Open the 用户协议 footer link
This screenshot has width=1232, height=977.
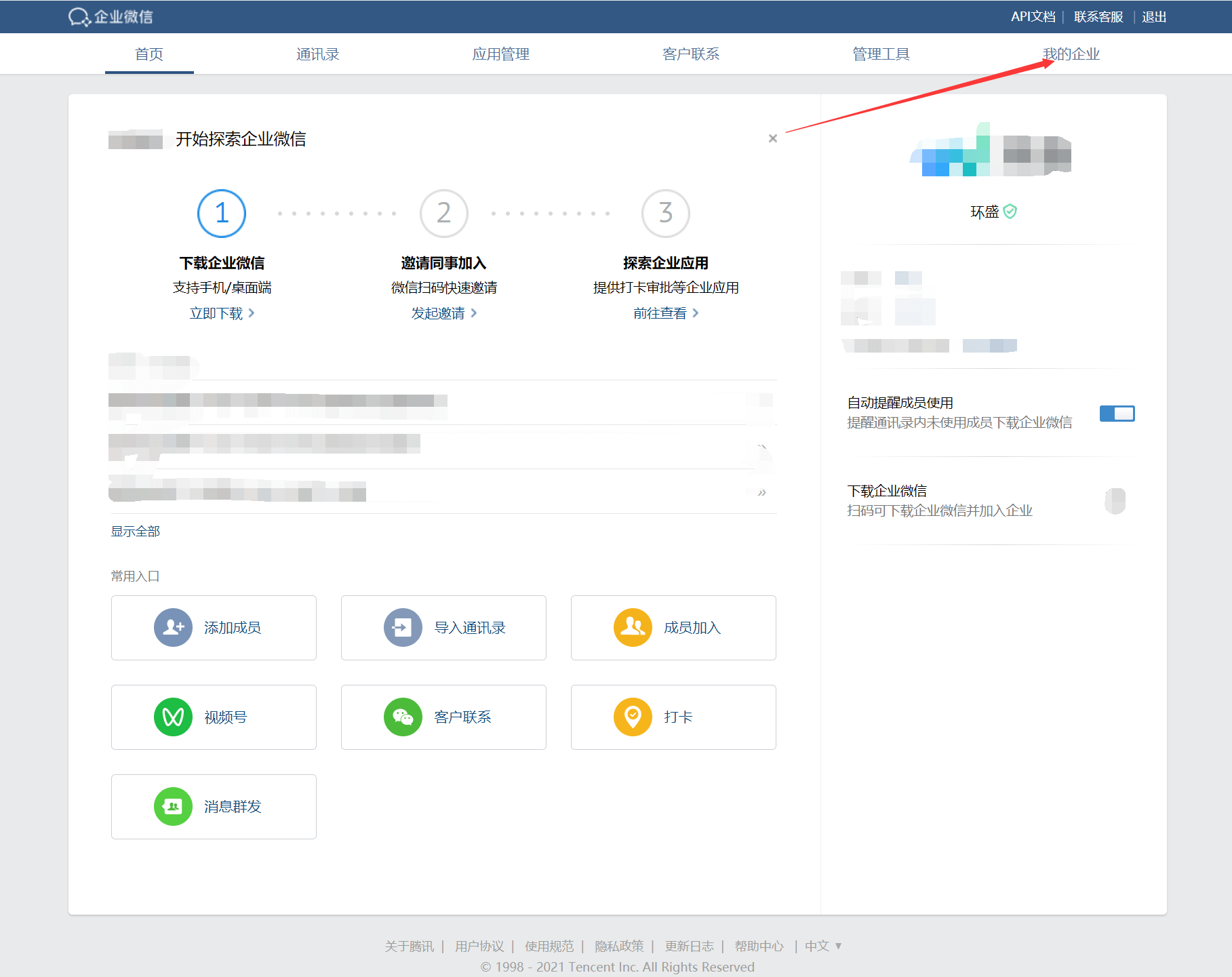coord(479,946)
